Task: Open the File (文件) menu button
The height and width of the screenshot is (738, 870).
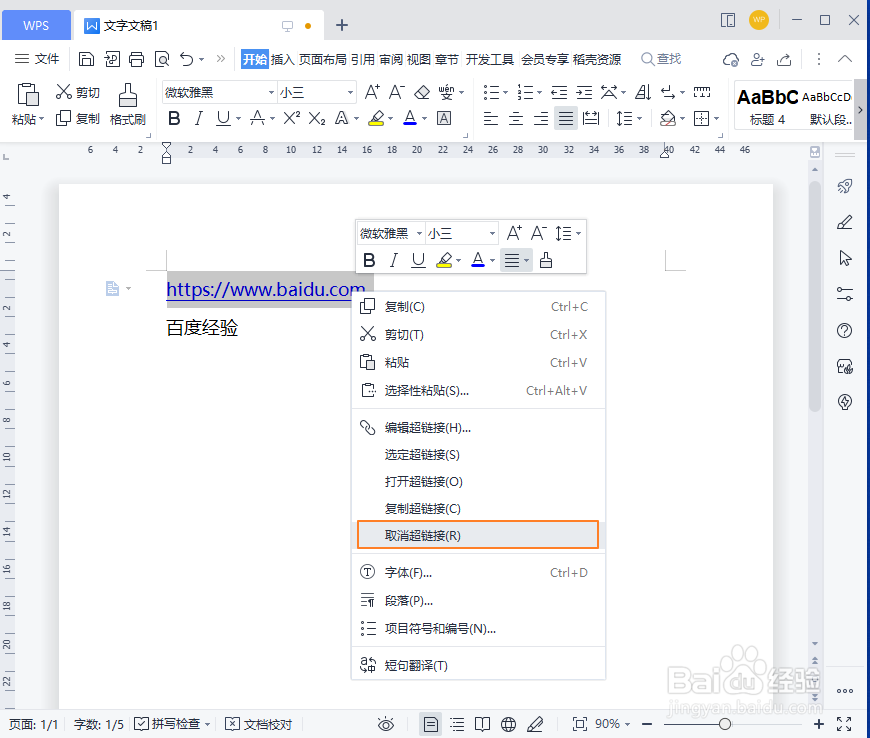Action: pos(37,59)
